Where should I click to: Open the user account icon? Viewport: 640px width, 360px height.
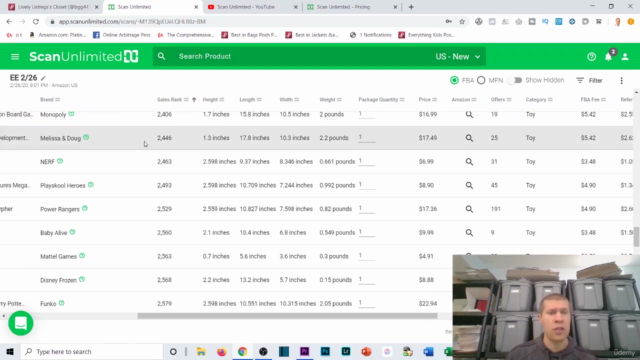[x=625, y=57]
